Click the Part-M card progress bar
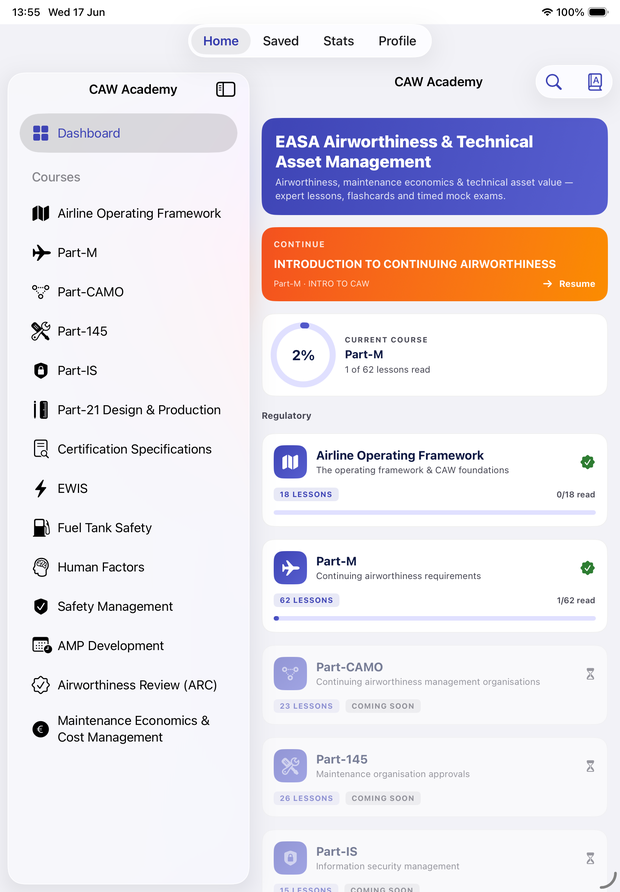The width and height of the screenshot is (620, 892). click(435, 618)
